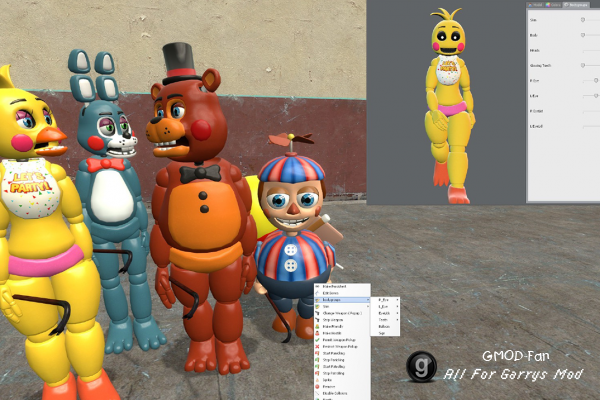Screen dimensions: 600x400
Task: Click the red Remove icon
Action: (317, 387)
